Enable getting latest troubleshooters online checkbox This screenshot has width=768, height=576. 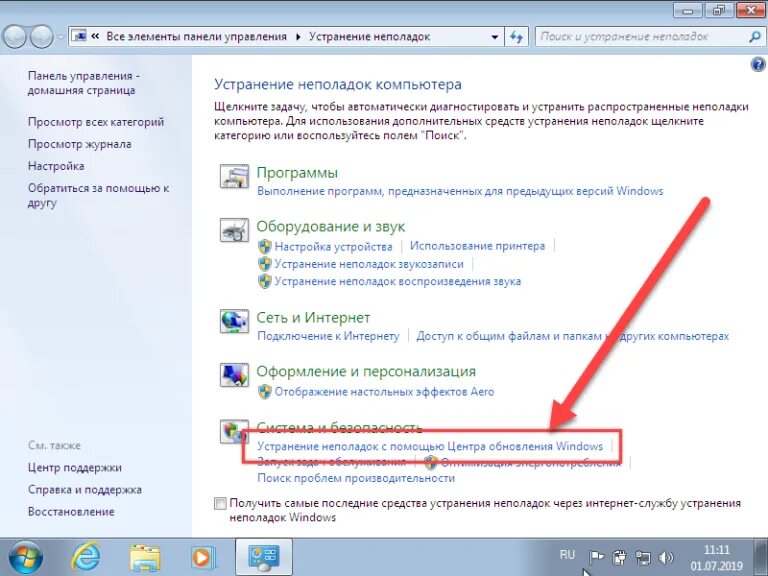[x=220, y=503]
